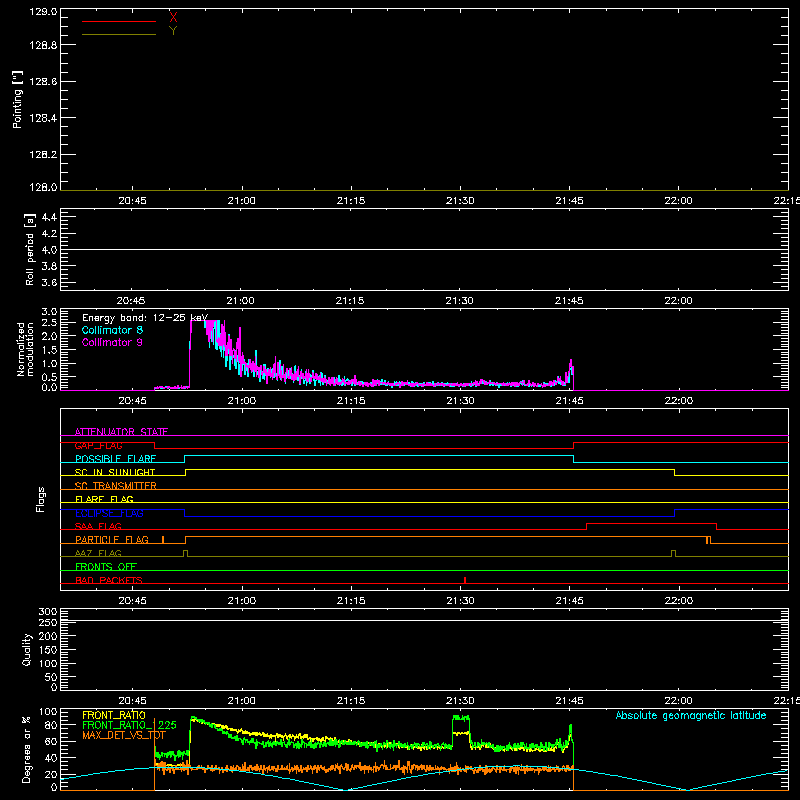Click the Collimator 8 legend label
Viewport: 800px width, 800px height.
pyautogui.click(x=112, y=330)
